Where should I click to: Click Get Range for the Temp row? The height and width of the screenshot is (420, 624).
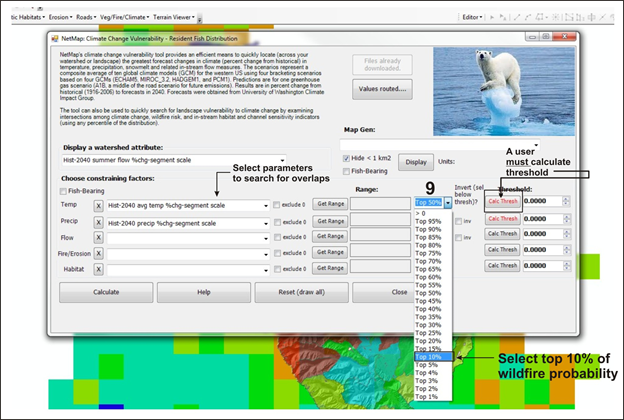pos(329,204)
